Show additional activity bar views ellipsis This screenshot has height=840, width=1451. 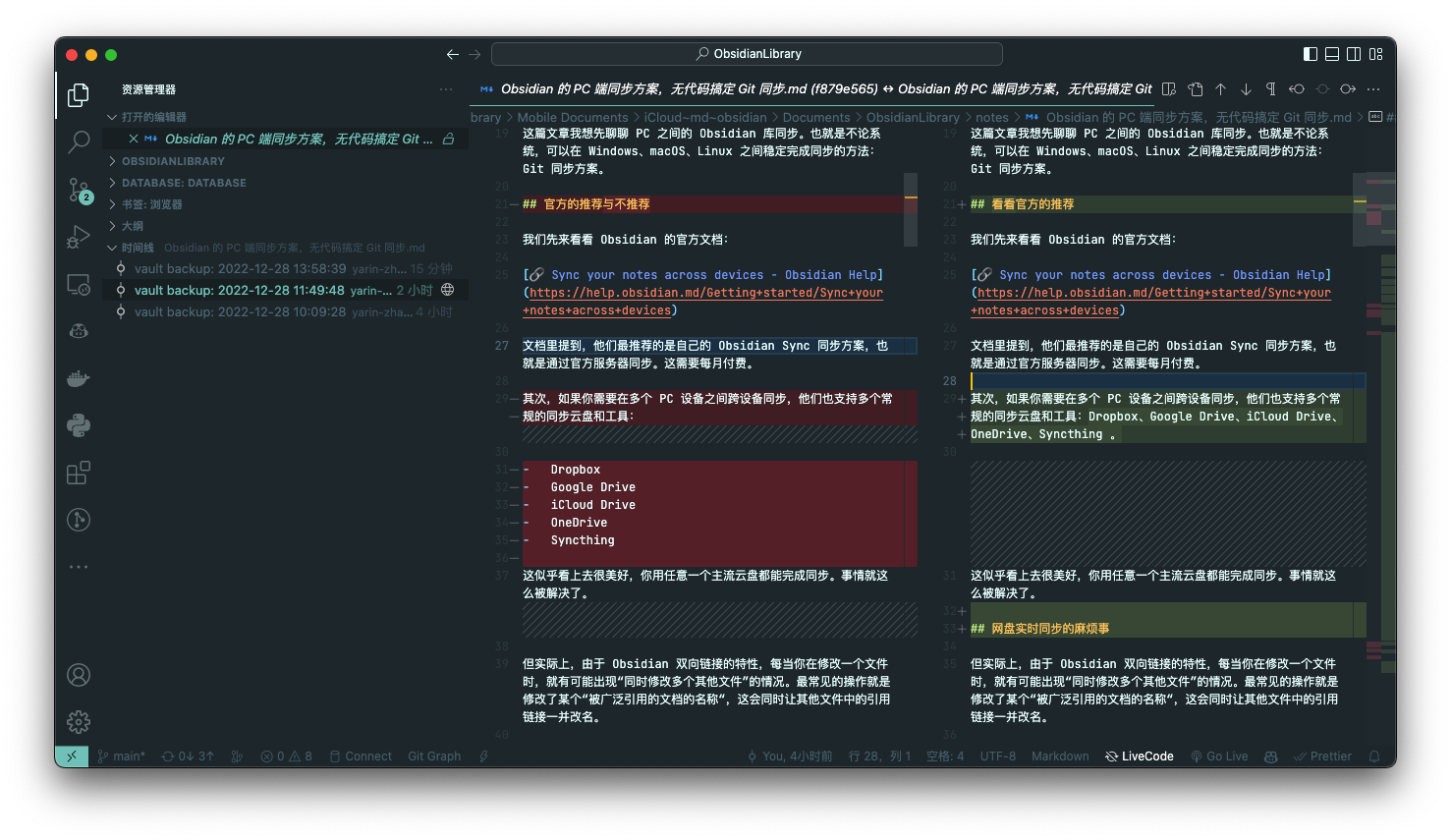(x=79, y=567)
